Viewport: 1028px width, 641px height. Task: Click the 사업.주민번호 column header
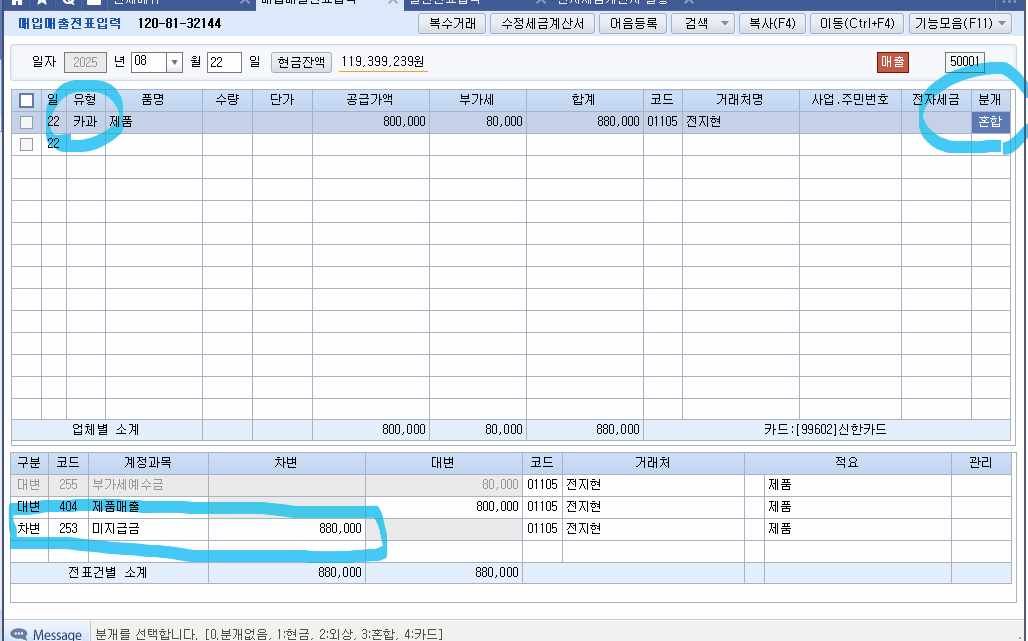(x=850, y=100)
